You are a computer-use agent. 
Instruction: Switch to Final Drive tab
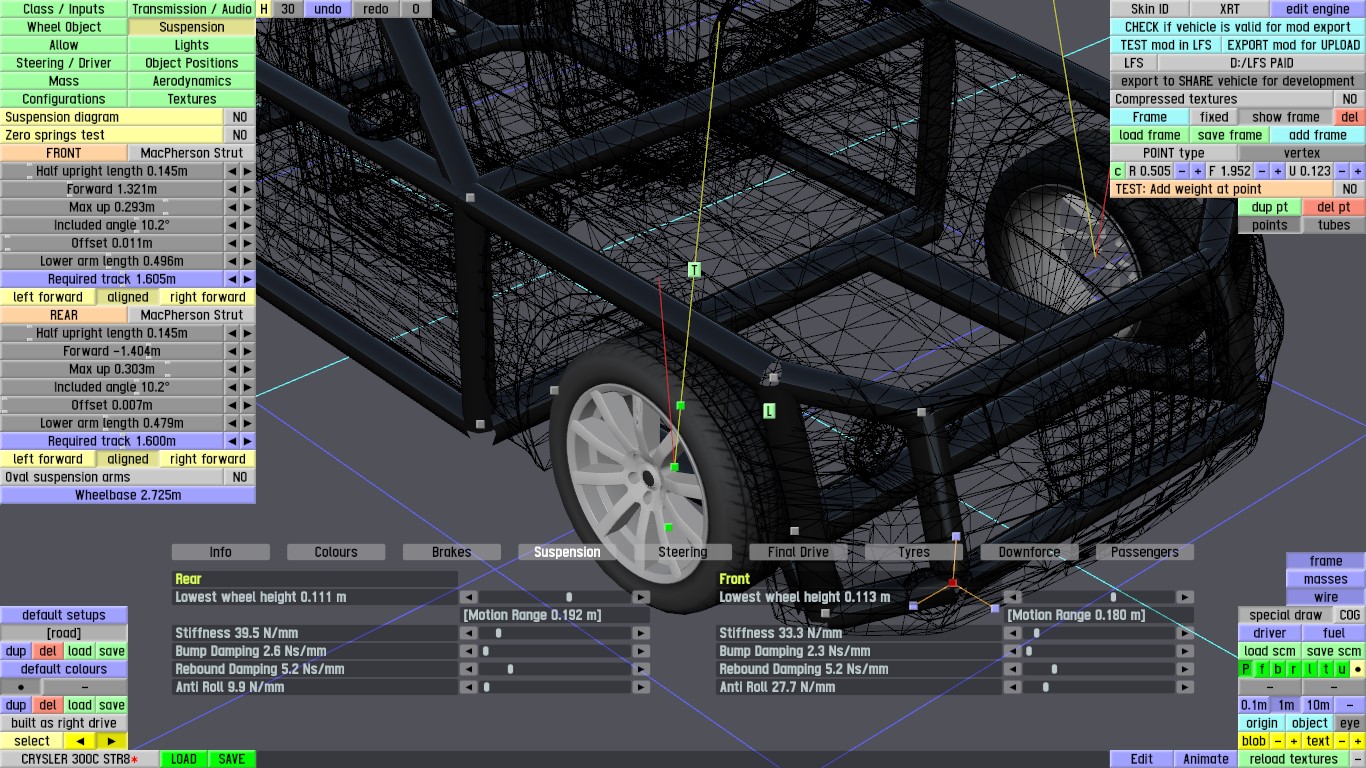tap(798, 552)
